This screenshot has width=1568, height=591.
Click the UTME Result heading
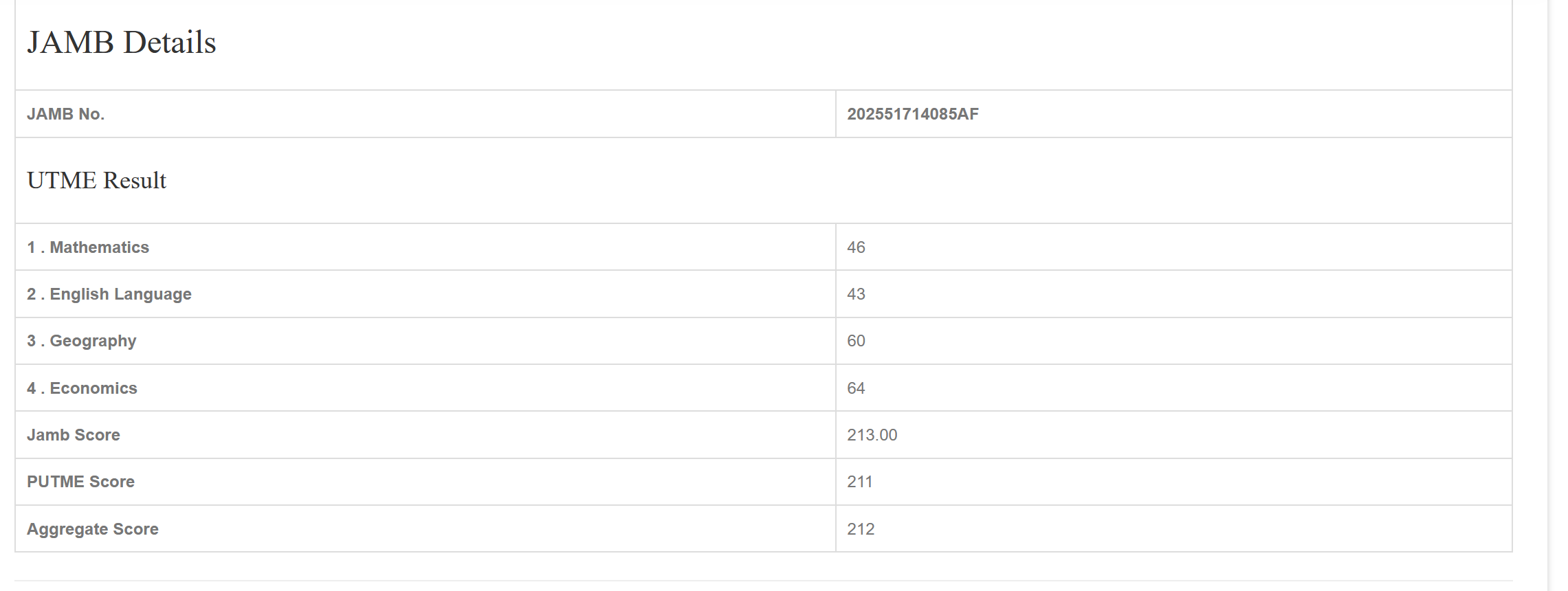(96, 180)
